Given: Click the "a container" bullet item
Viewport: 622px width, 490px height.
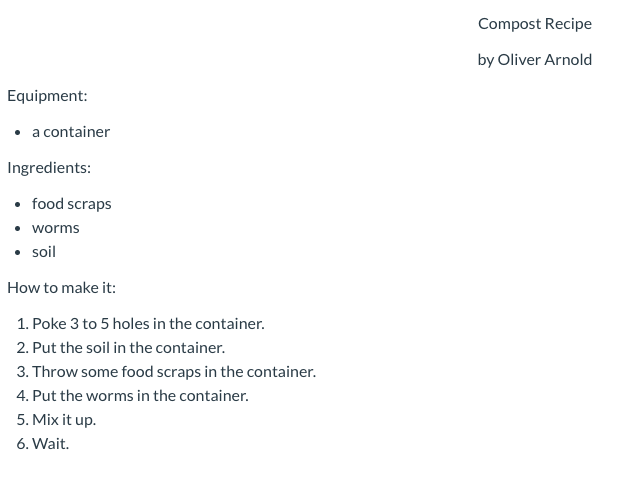Looking at the screenshot, I should (x=71, y=131).
